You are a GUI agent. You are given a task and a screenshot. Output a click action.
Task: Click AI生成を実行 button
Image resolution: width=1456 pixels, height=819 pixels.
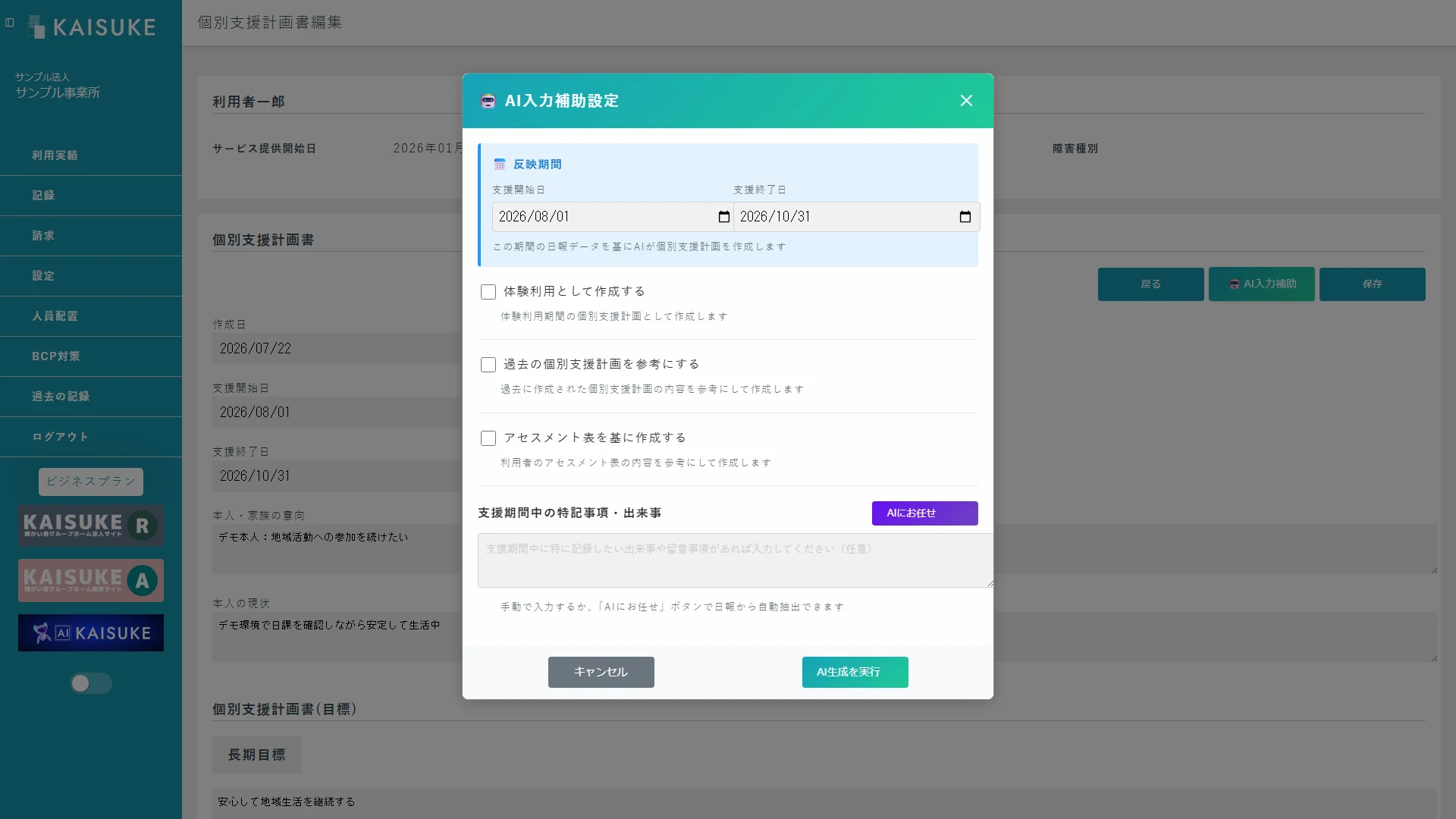855,672
